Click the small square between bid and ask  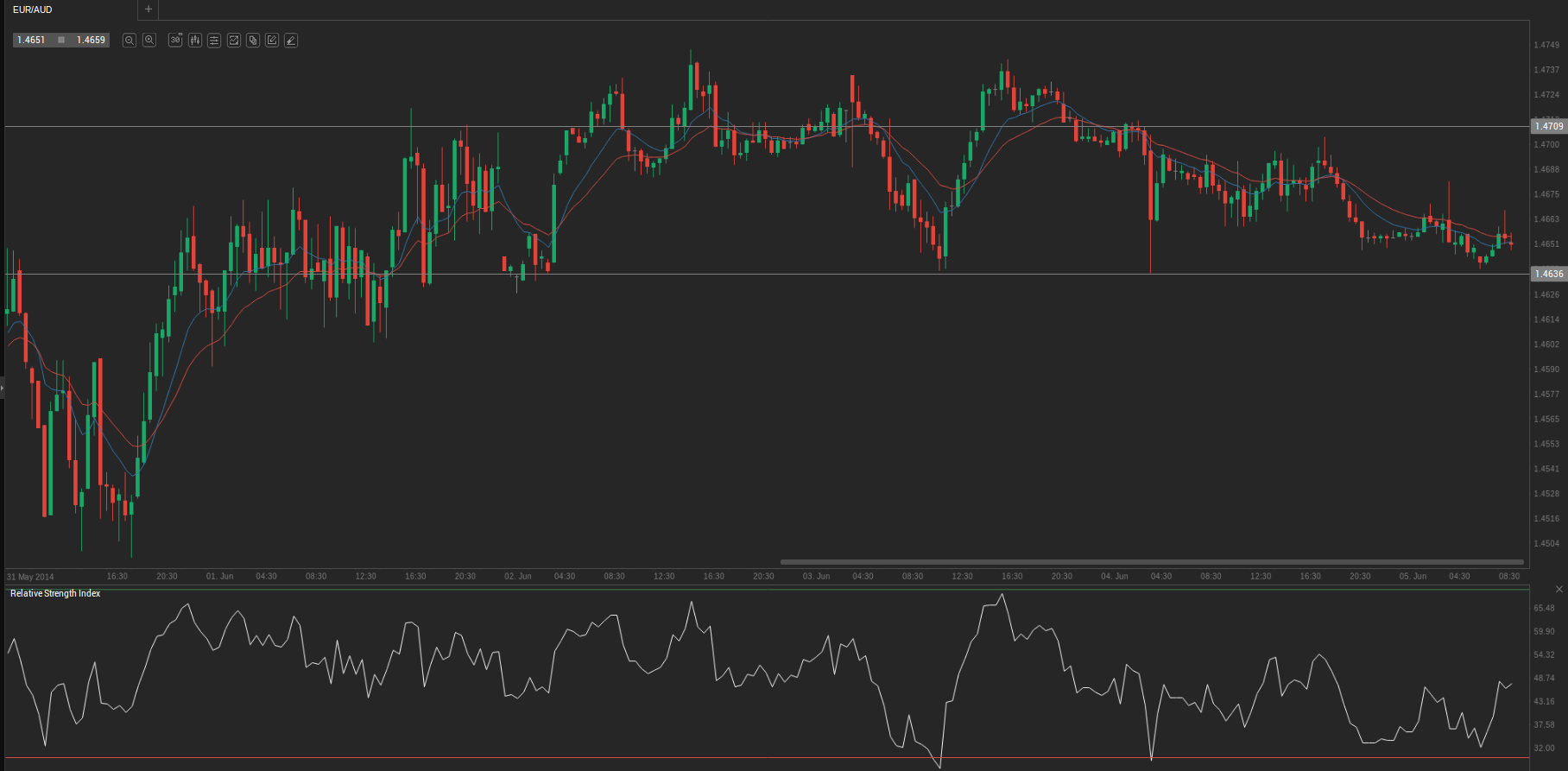(x=61, y=41)
